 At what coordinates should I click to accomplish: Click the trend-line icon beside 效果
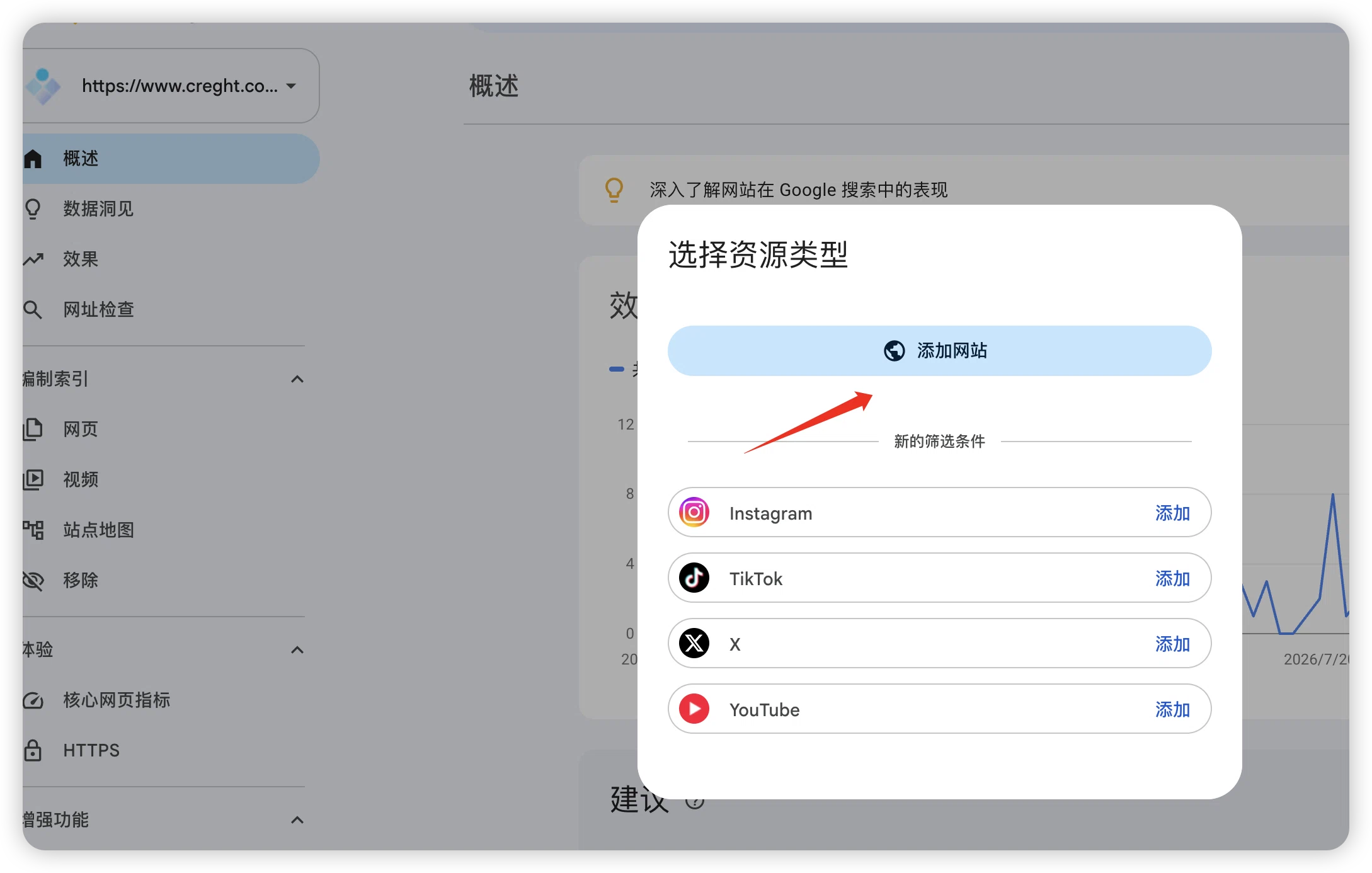coord(33,259)
